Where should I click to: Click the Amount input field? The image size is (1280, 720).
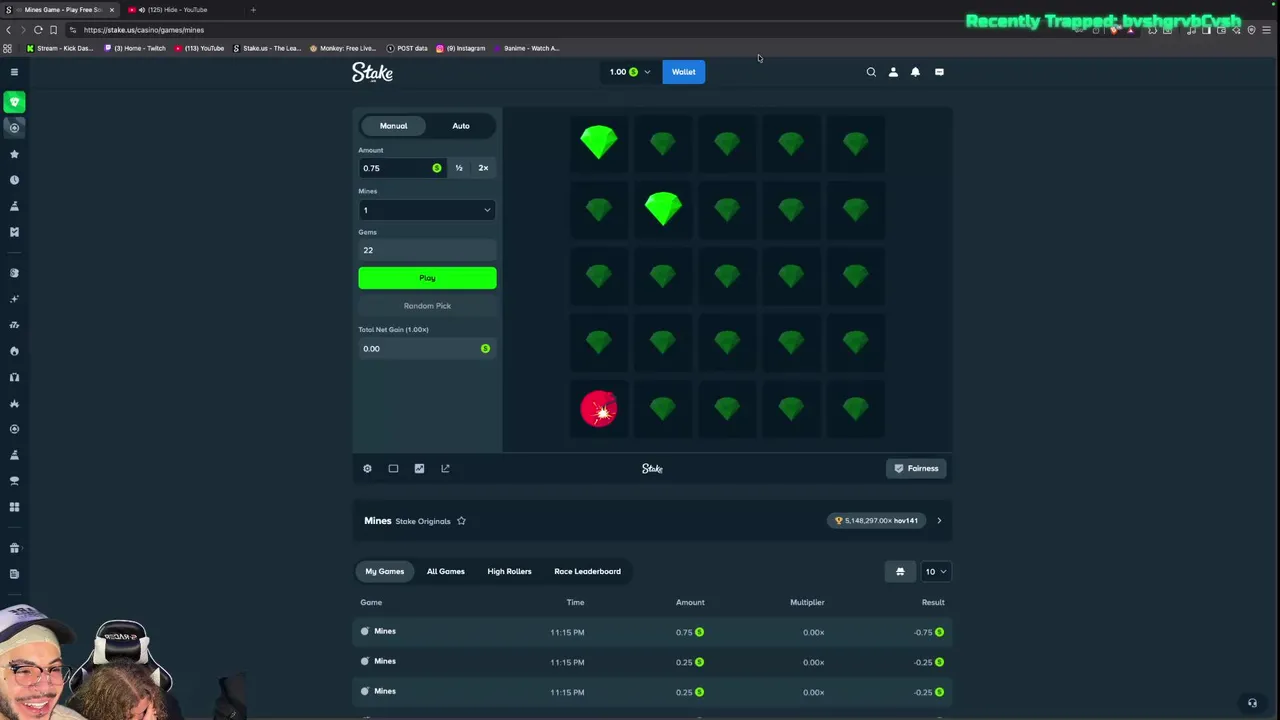(401, 168)
